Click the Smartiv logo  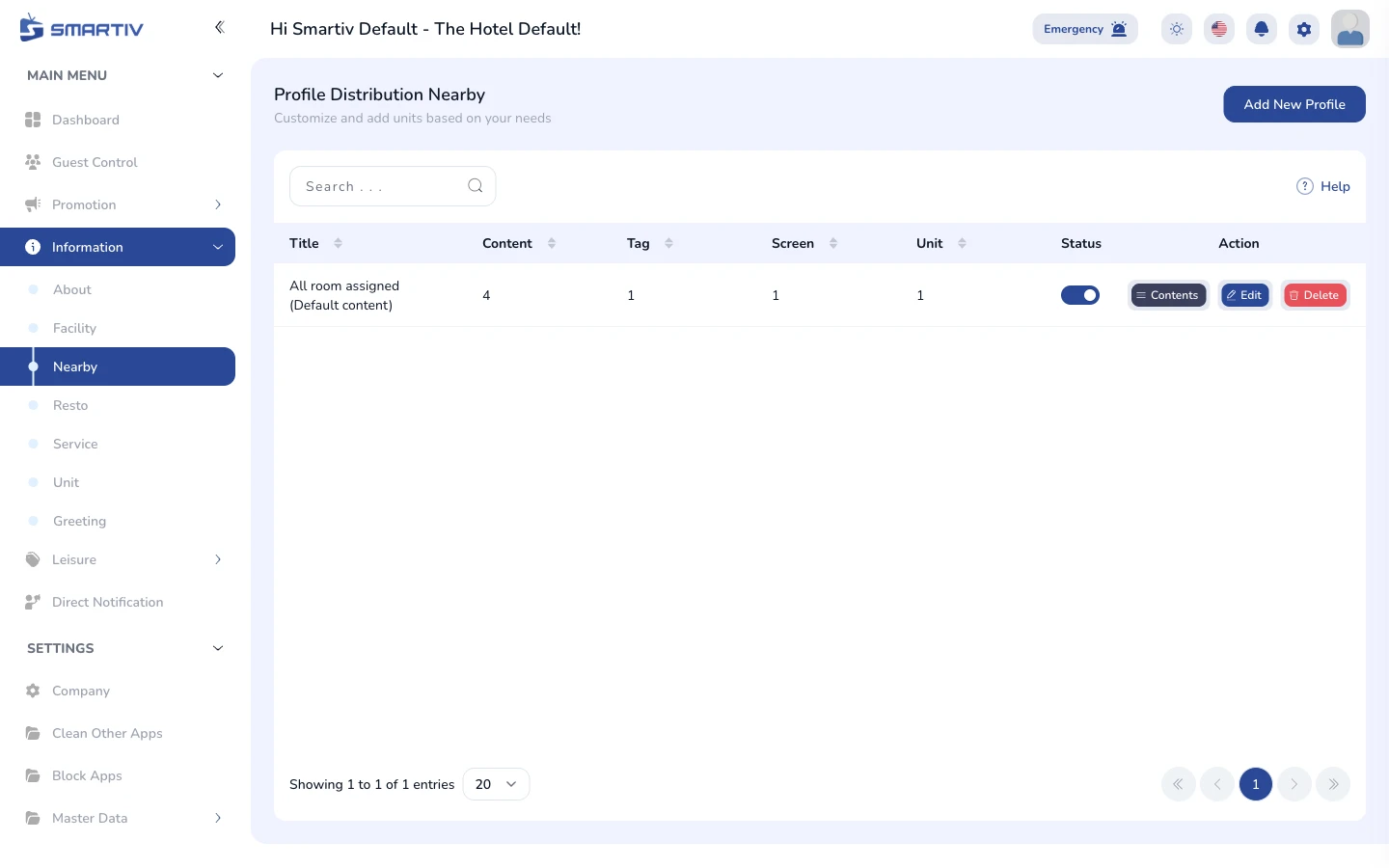81,28
